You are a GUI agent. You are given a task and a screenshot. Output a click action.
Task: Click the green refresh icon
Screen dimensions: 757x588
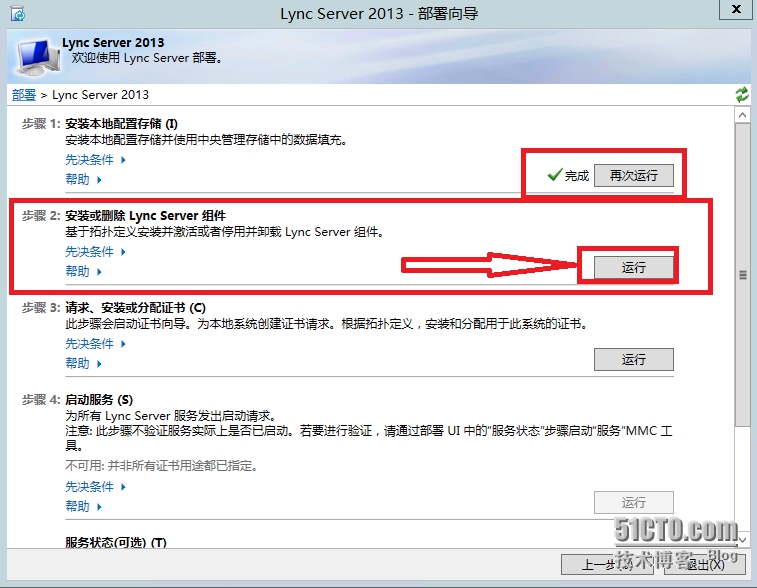point(742,95)
